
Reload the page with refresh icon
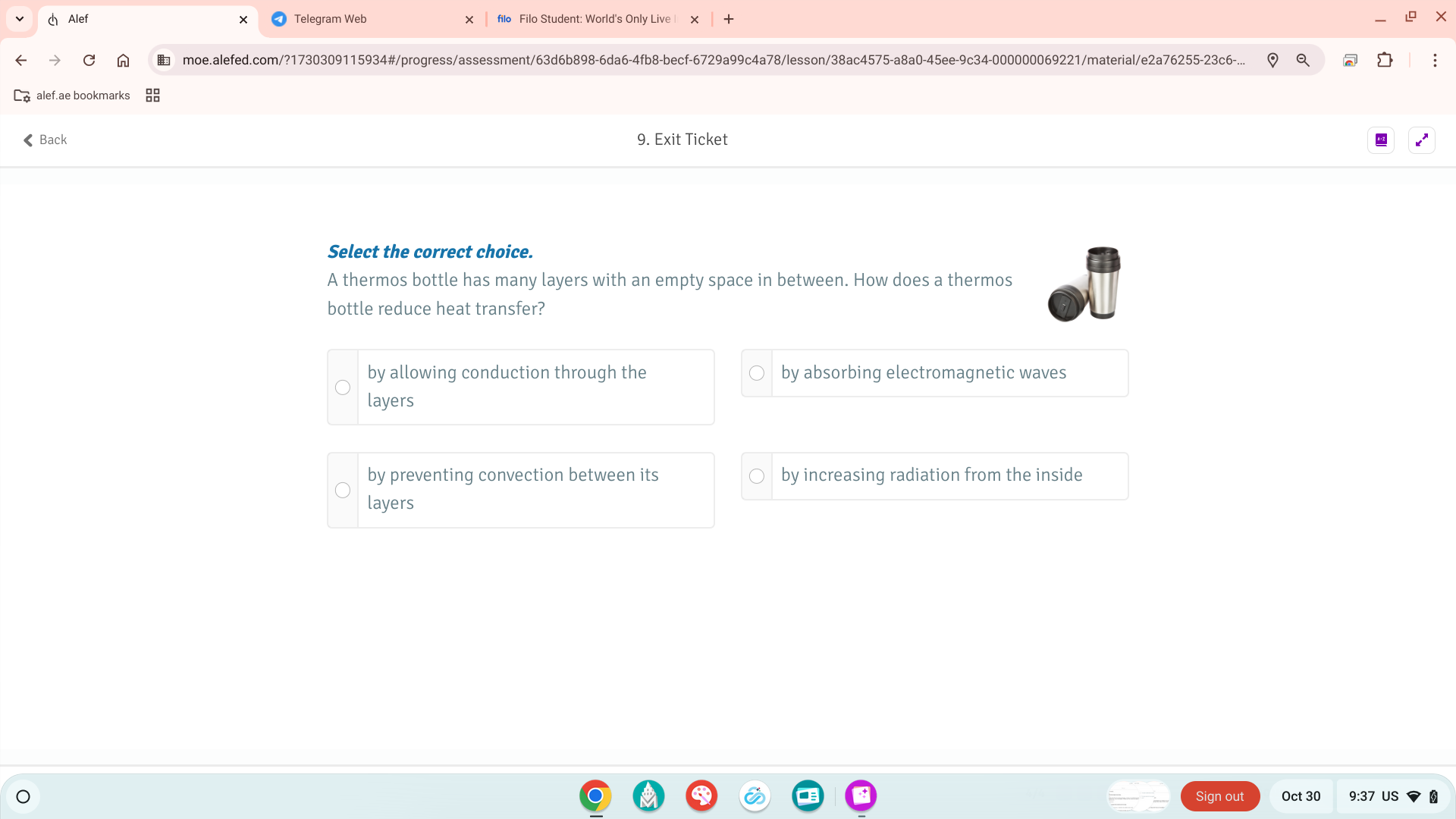(x=89, y=60)
